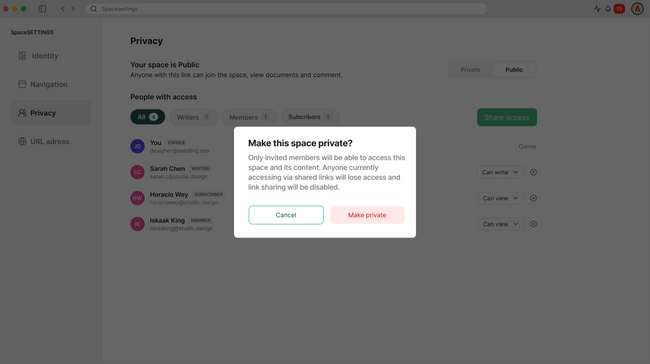Select the Public visibility option
The height and width of the screenshot is (364, 650).
coord(514,70)
